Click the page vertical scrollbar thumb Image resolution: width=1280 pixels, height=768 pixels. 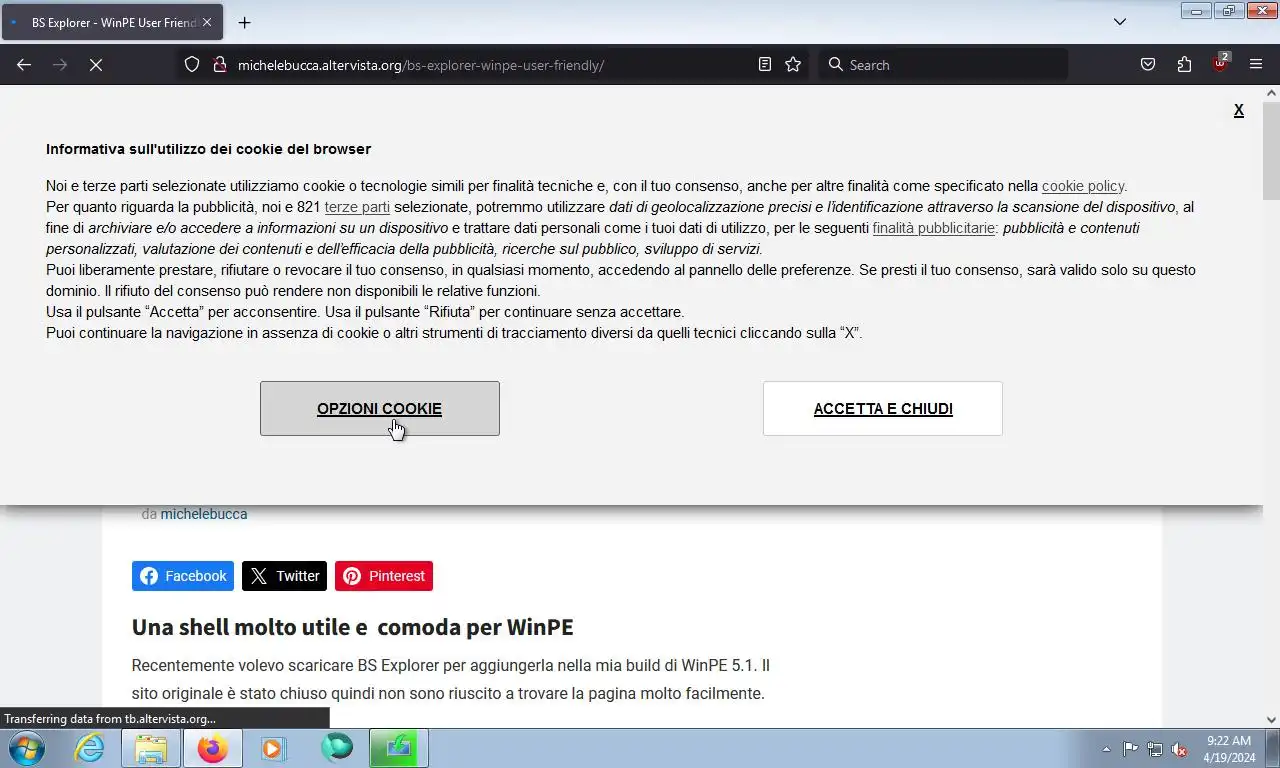pos(1271,150)
